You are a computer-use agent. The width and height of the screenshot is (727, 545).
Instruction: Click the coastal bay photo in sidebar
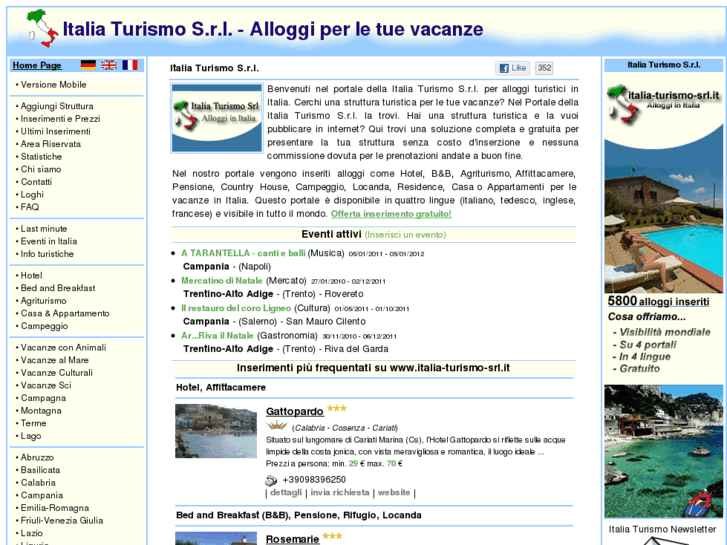(x=663, y=451)
